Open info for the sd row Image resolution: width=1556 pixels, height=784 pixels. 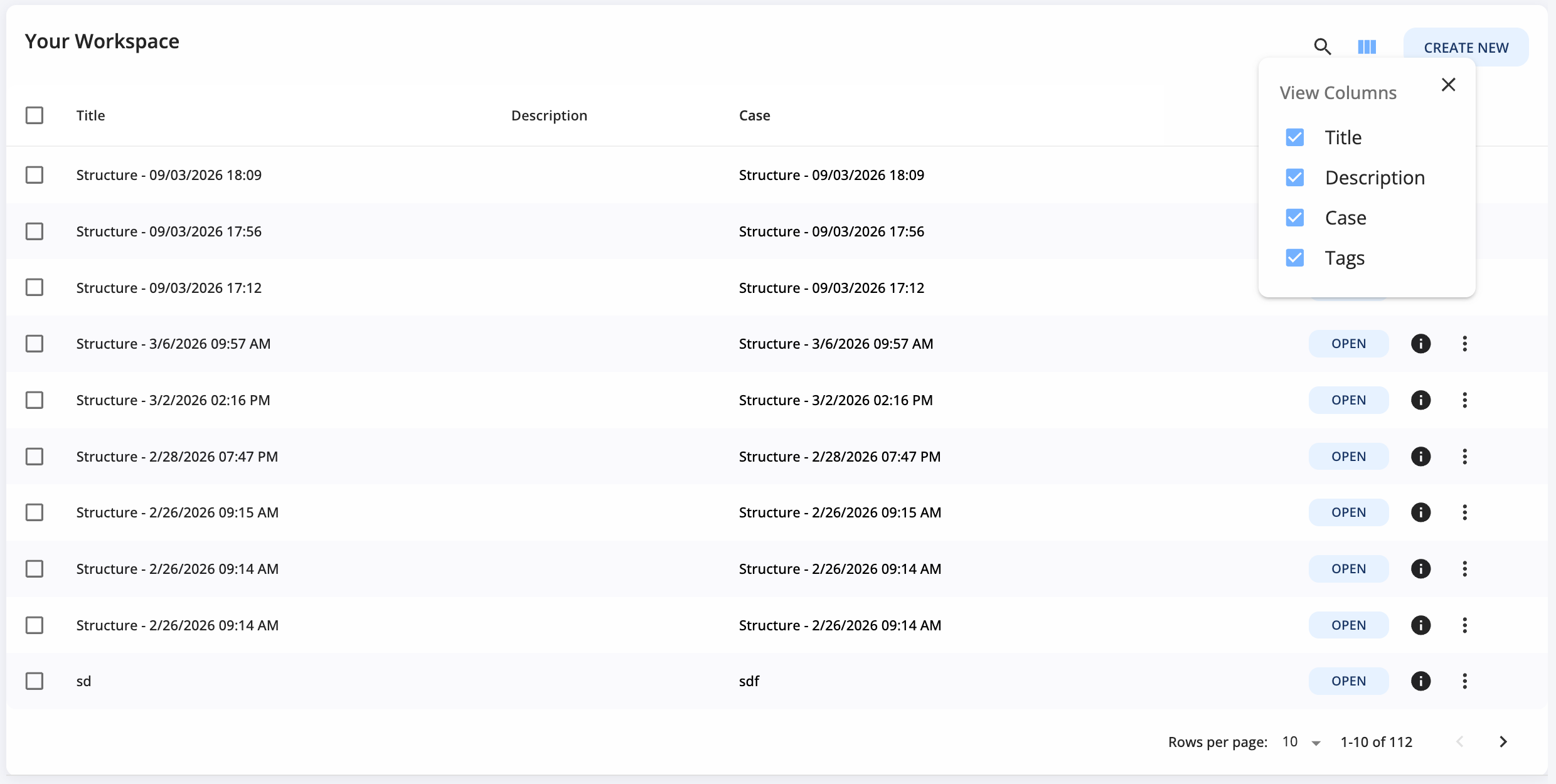click(1420, 681)
